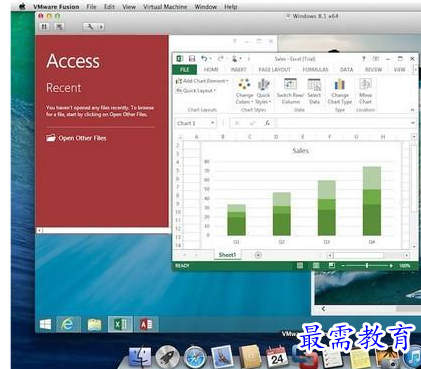The image size is (421, 369).
Task: Open the undo history dropdown arrow
Action: (x=211, y=59)
